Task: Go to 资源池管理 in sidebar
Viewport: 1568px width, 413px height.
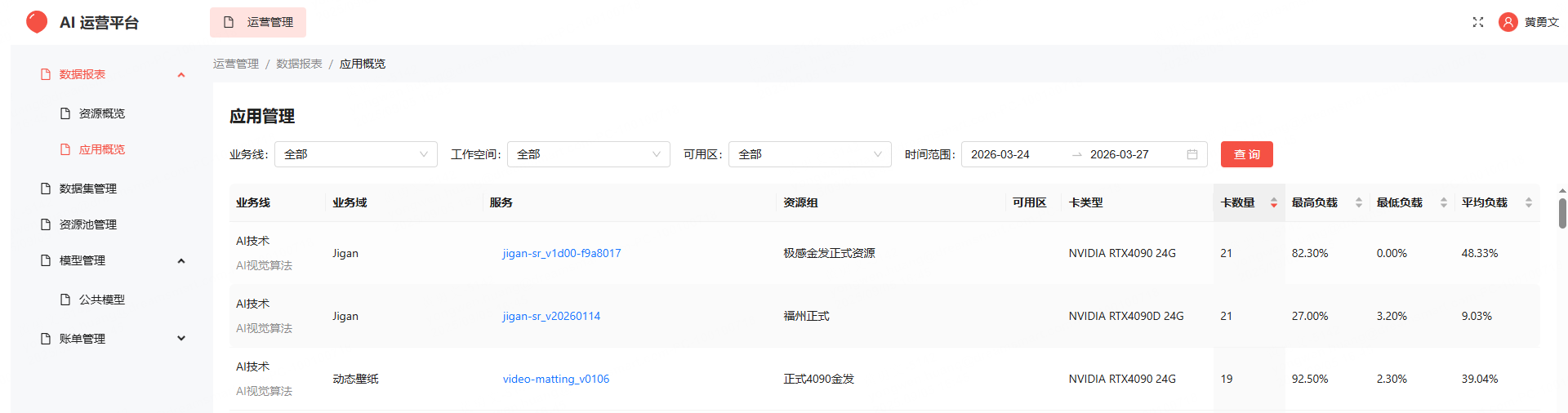Action: (x=87, y=224)
